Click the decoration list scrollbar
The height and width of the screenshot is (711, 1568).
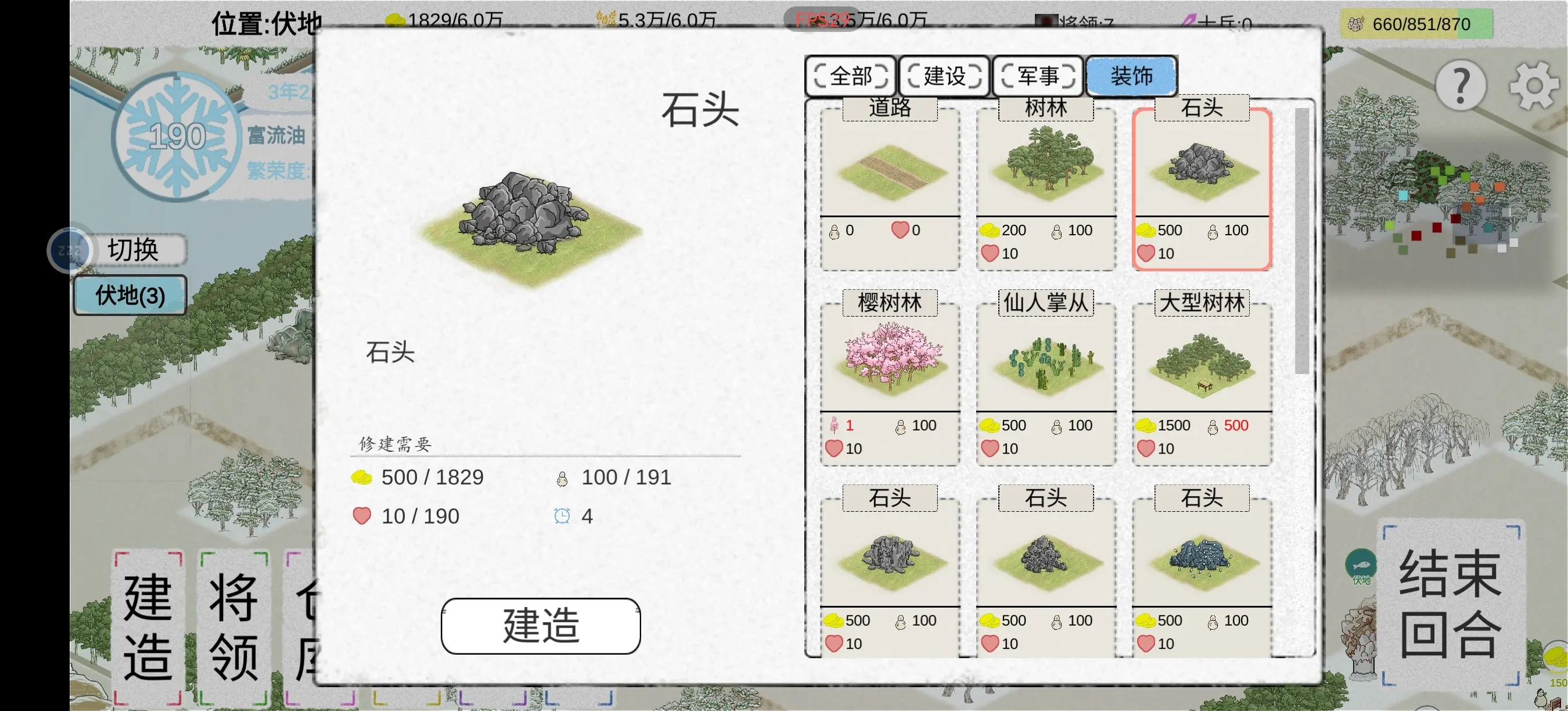click(x=1301, y=240)
